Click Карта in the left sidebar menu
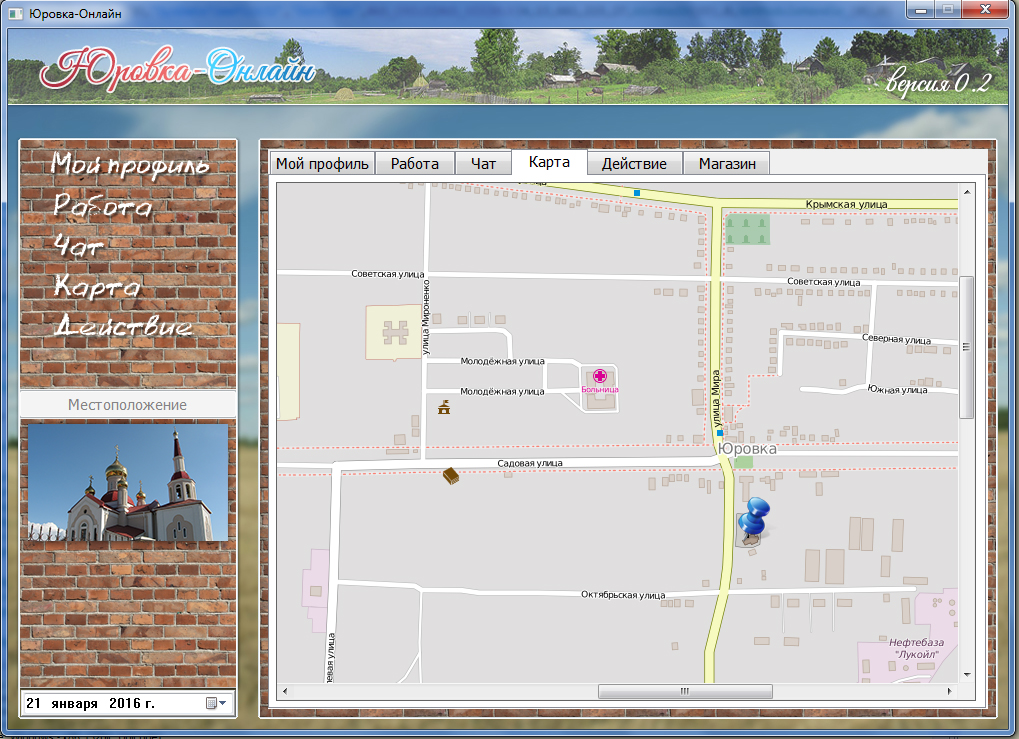The width and height of the screenshot is (1019, 739). click(x=98, y=287)
